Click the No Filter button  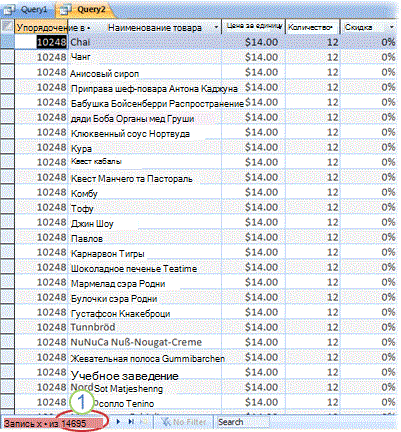click(183, 422)
